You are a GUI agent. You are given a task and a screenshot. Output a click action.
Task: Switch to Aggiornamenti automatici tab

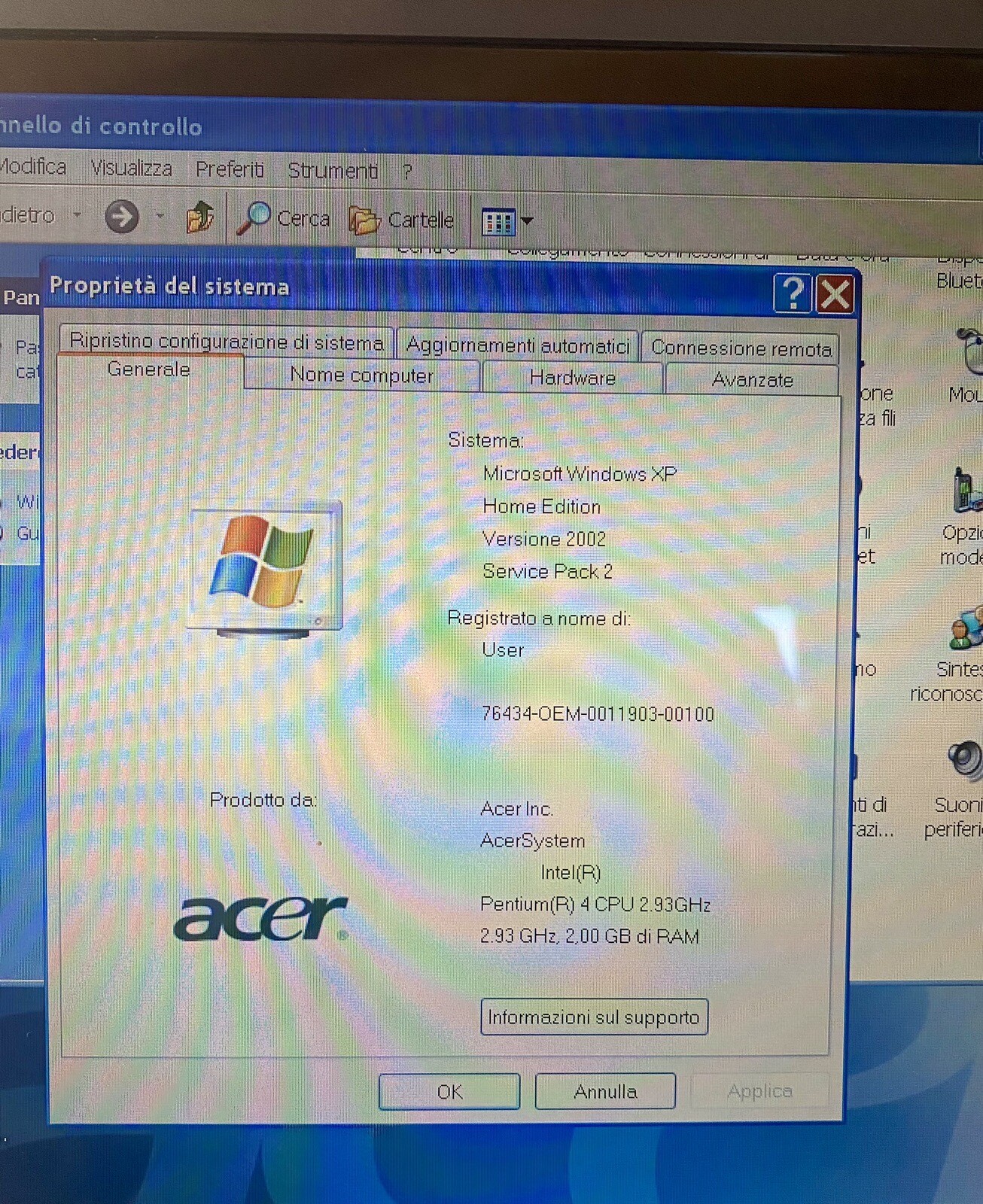(518, 345)
